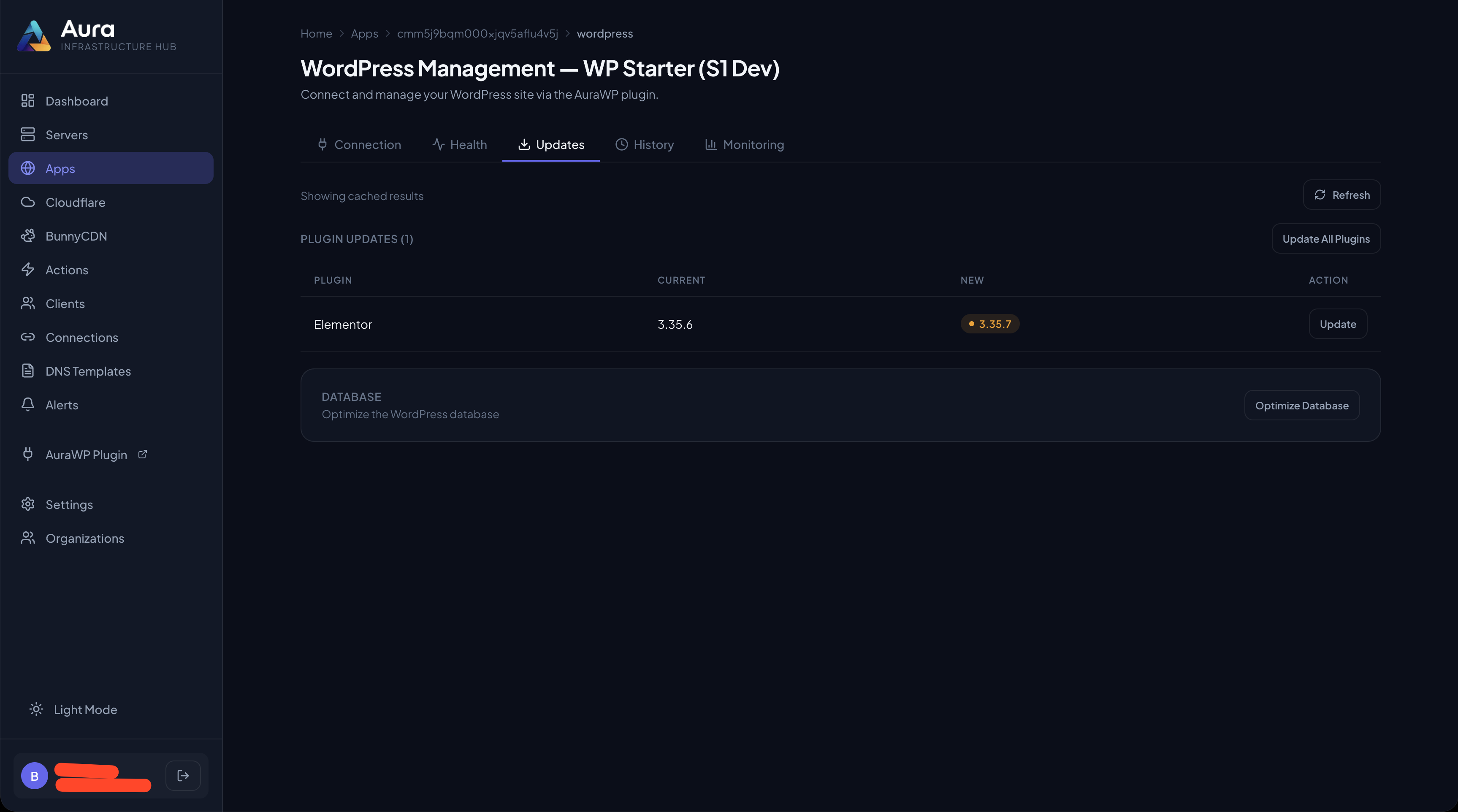
Task: Click the Aura logo icon
Action: tap(33, 35)
